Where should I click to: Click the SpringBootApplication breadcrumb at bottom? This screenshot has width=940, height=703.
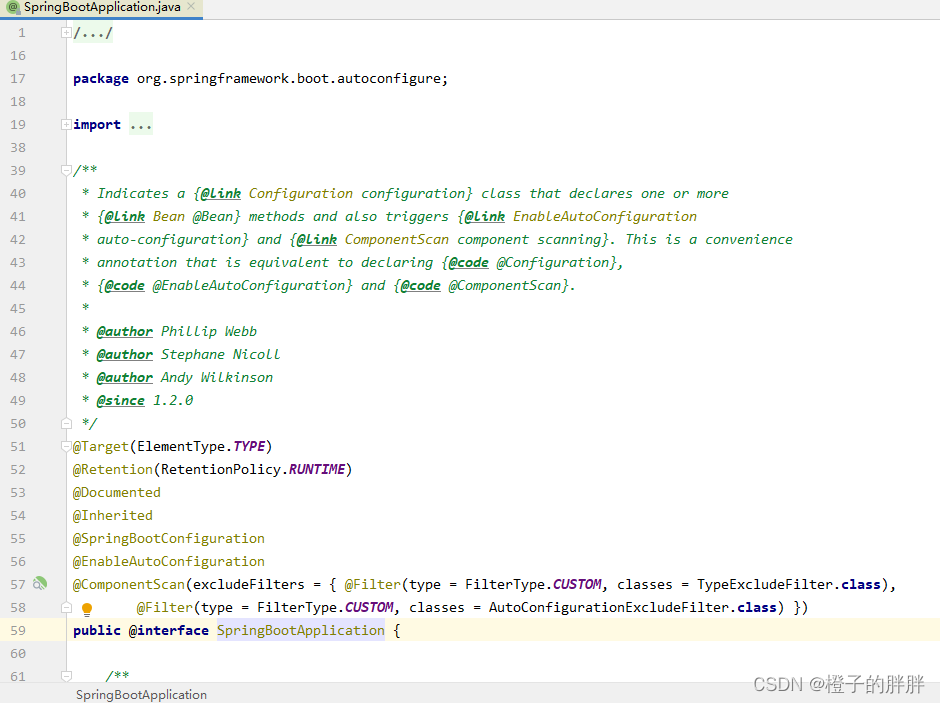pyautogui.click(x=141, y=695)
